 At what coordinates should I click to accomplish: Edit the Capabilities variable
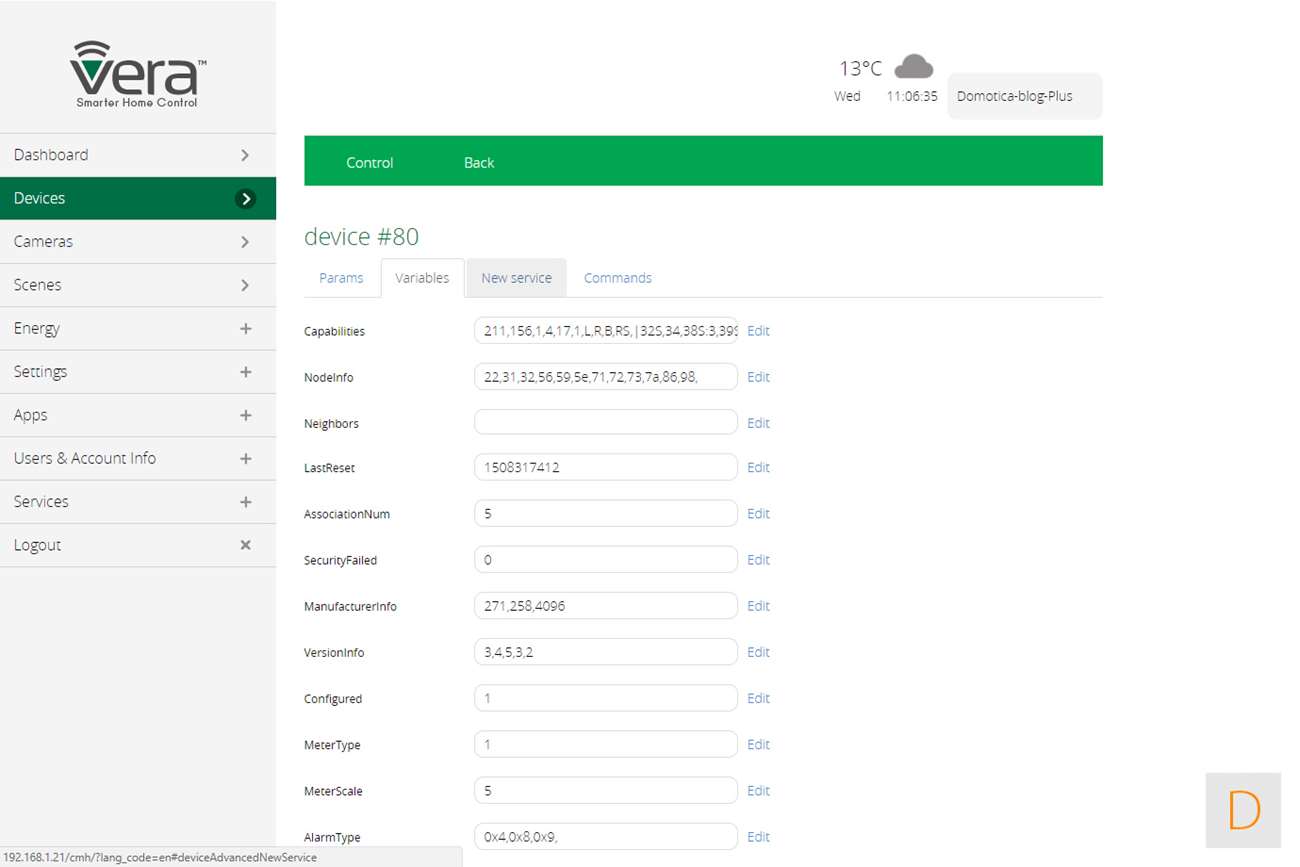[x=758, y=331]
